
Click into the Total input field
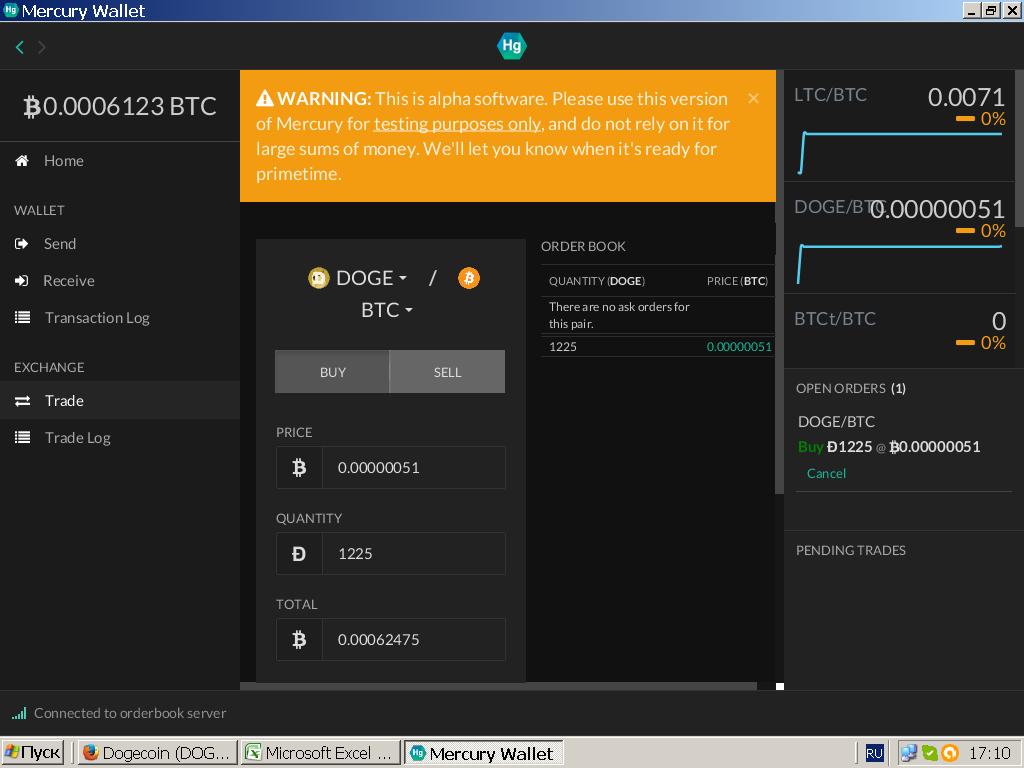coord(413,639)
